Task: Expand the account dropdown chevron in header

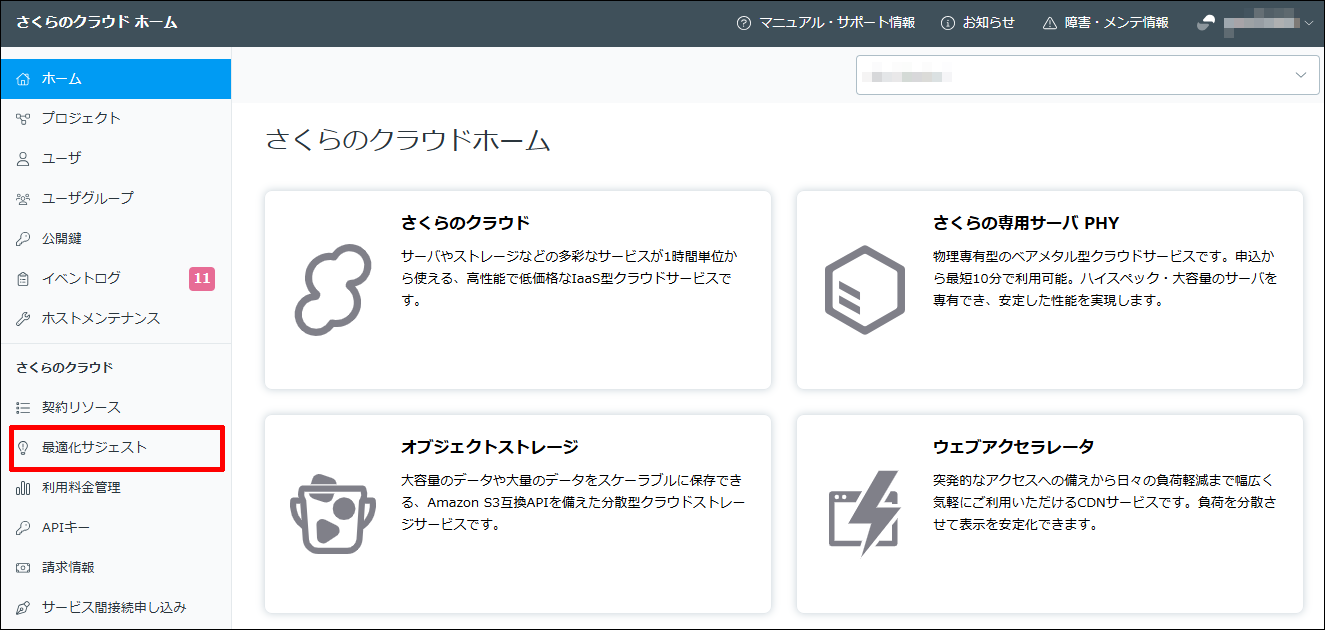Action: click(1310, 23)
